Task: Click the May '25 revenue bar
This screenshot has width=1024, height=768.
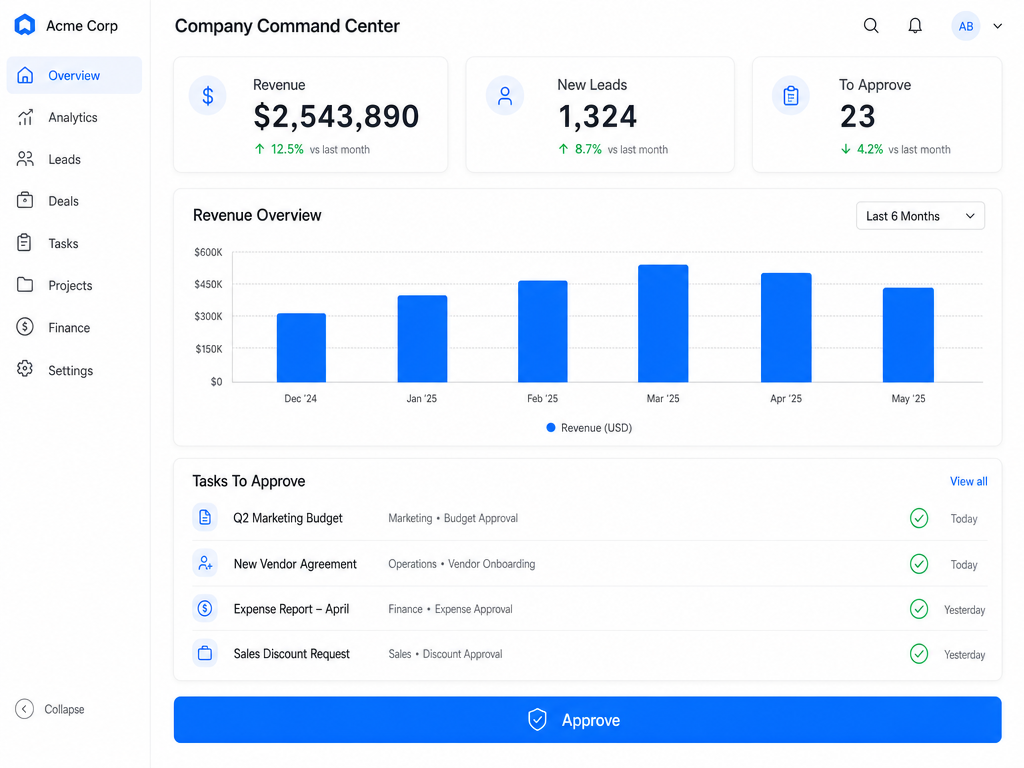Action: click(908, 335)
